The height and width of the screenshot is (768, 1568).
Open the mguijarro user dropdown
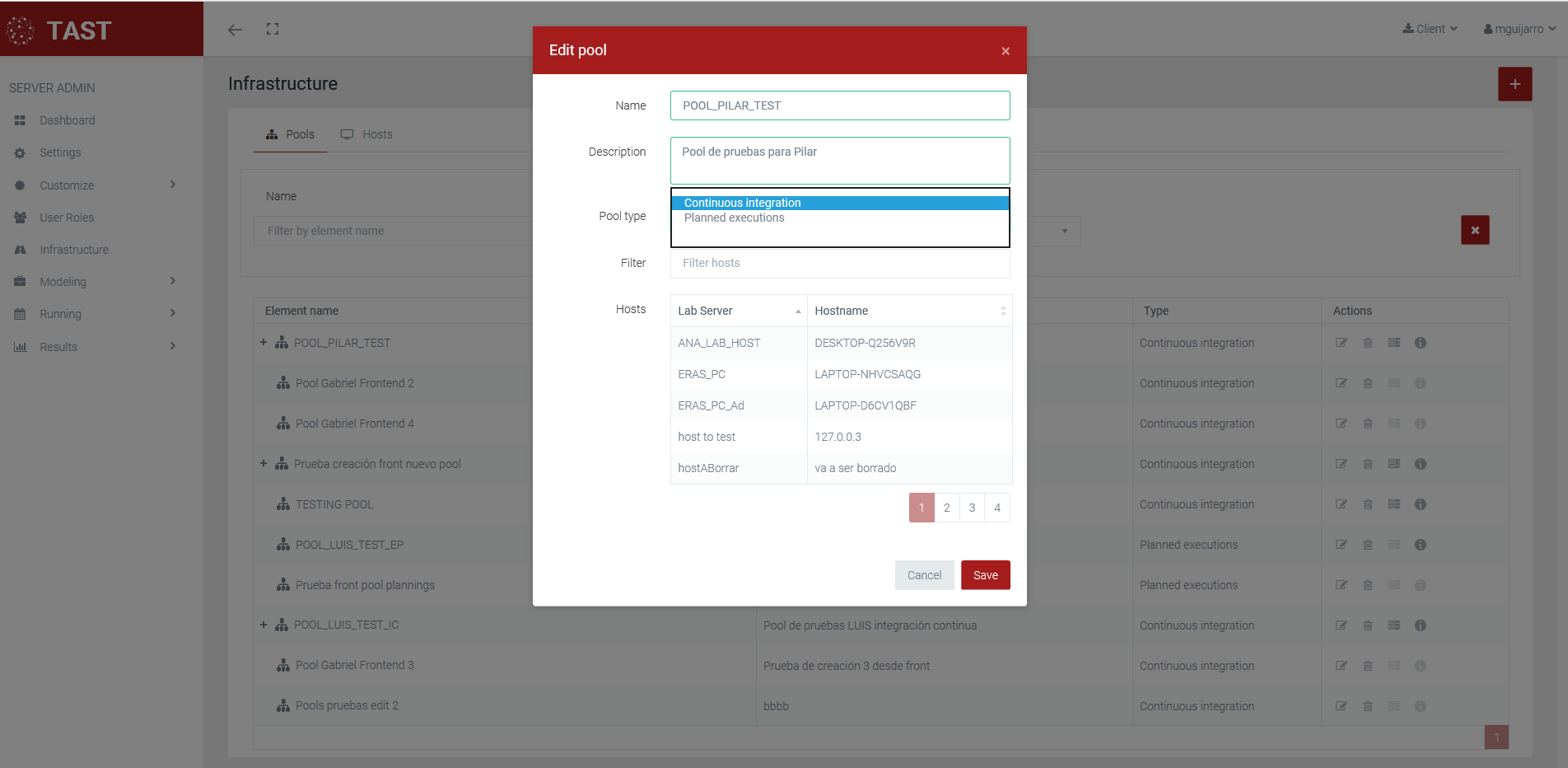point(1519,29)
